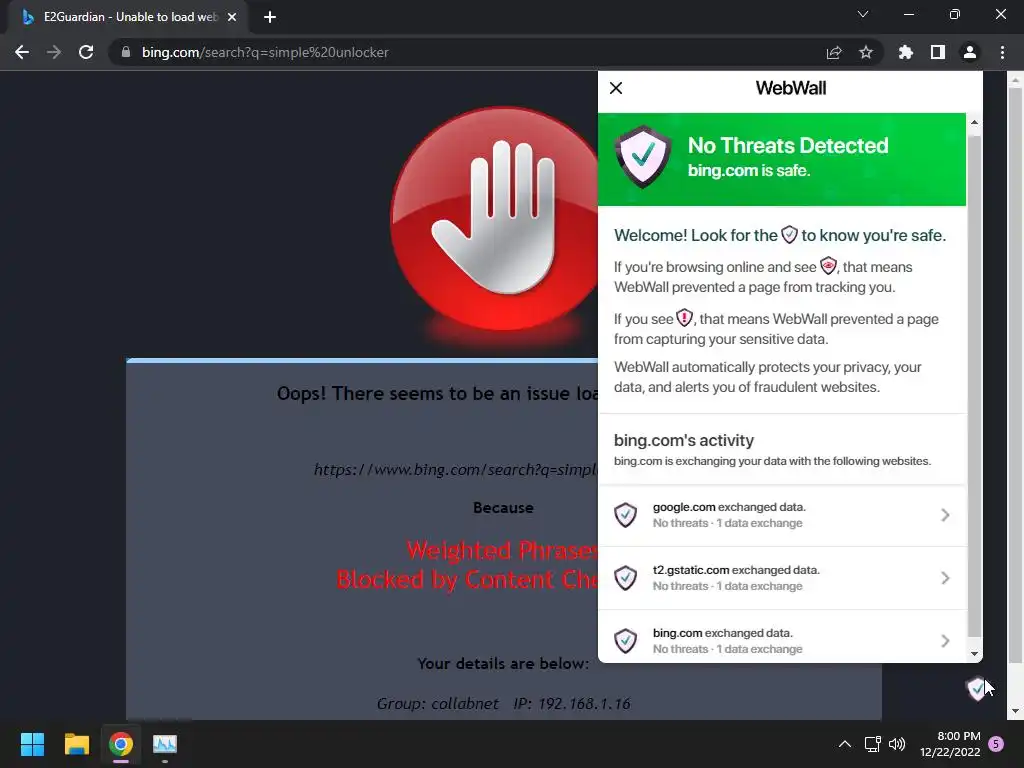Viewport: 1024px width, 768px height.
Task: Open Chrome's three-dot menu
Action: click(x=1002, y=52)
